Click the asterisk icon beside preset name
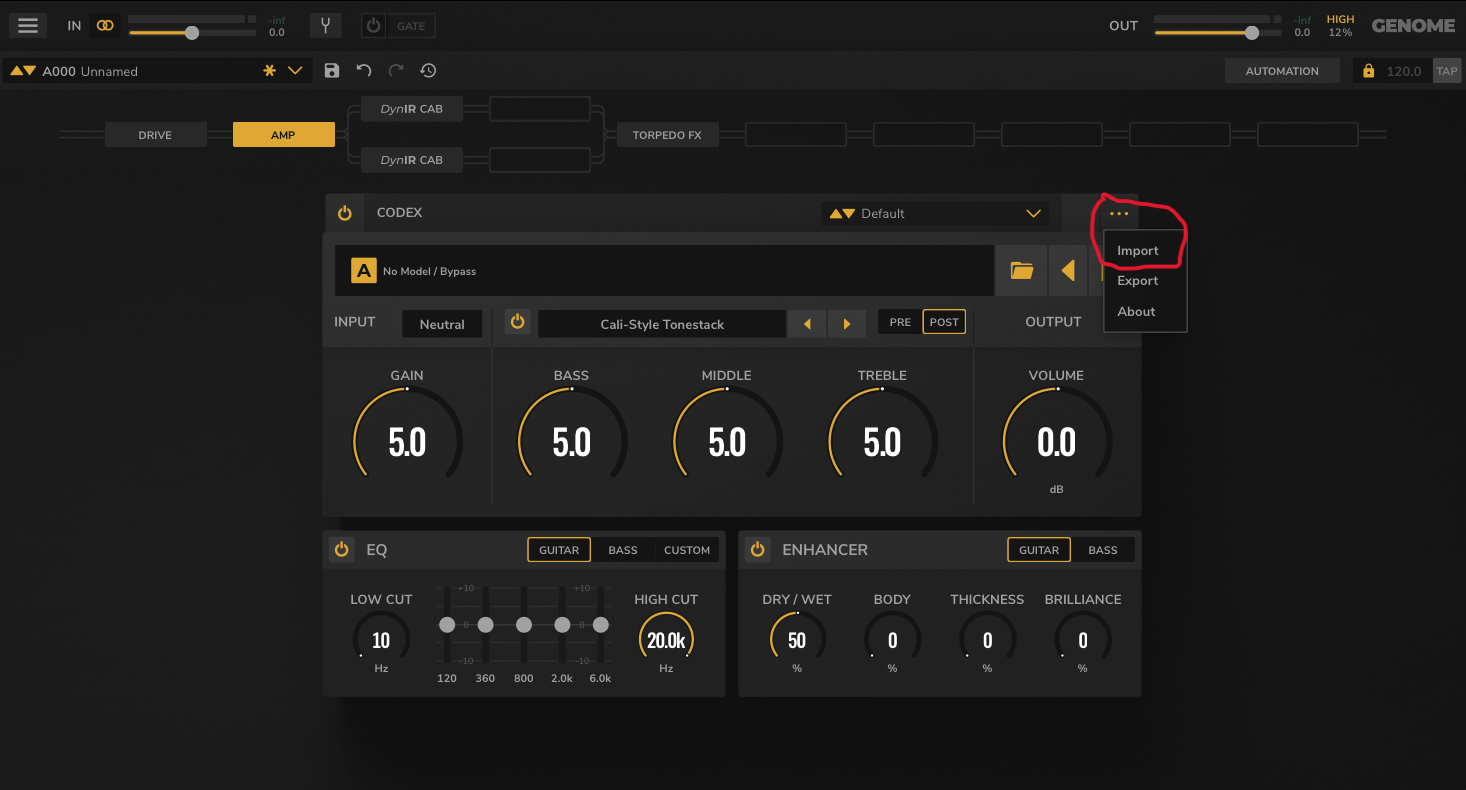The height and width of the screenshot is (790, 1466). [269, 71]
